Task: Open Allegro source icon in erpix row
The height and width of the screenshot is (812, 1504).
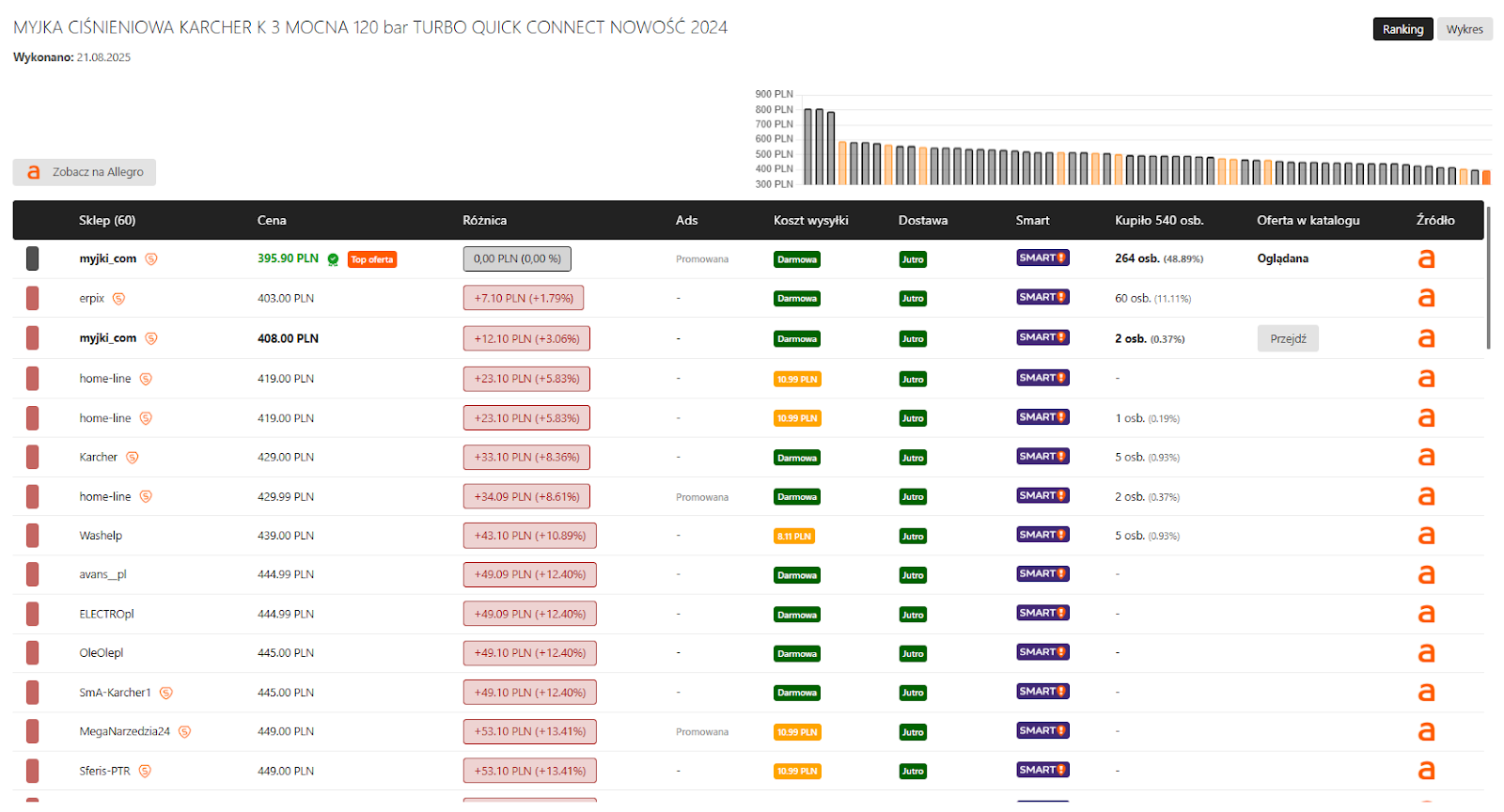Action: tap(1426, 298)
